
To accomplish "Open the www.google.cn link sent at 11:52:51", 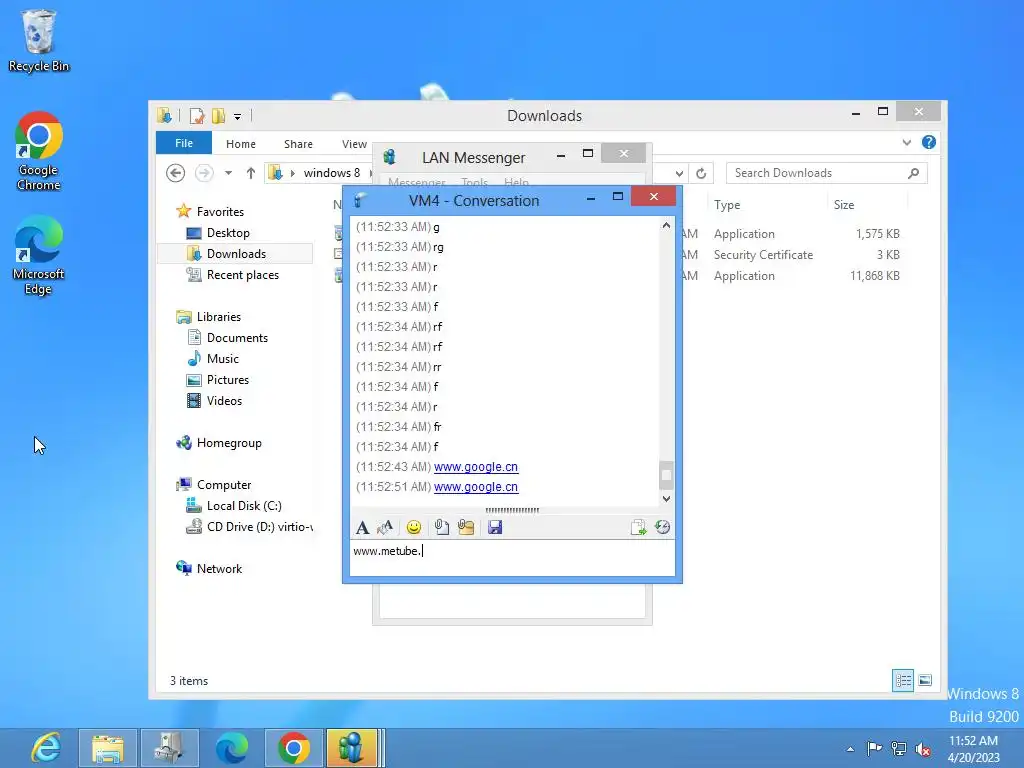I will [476, 487].
